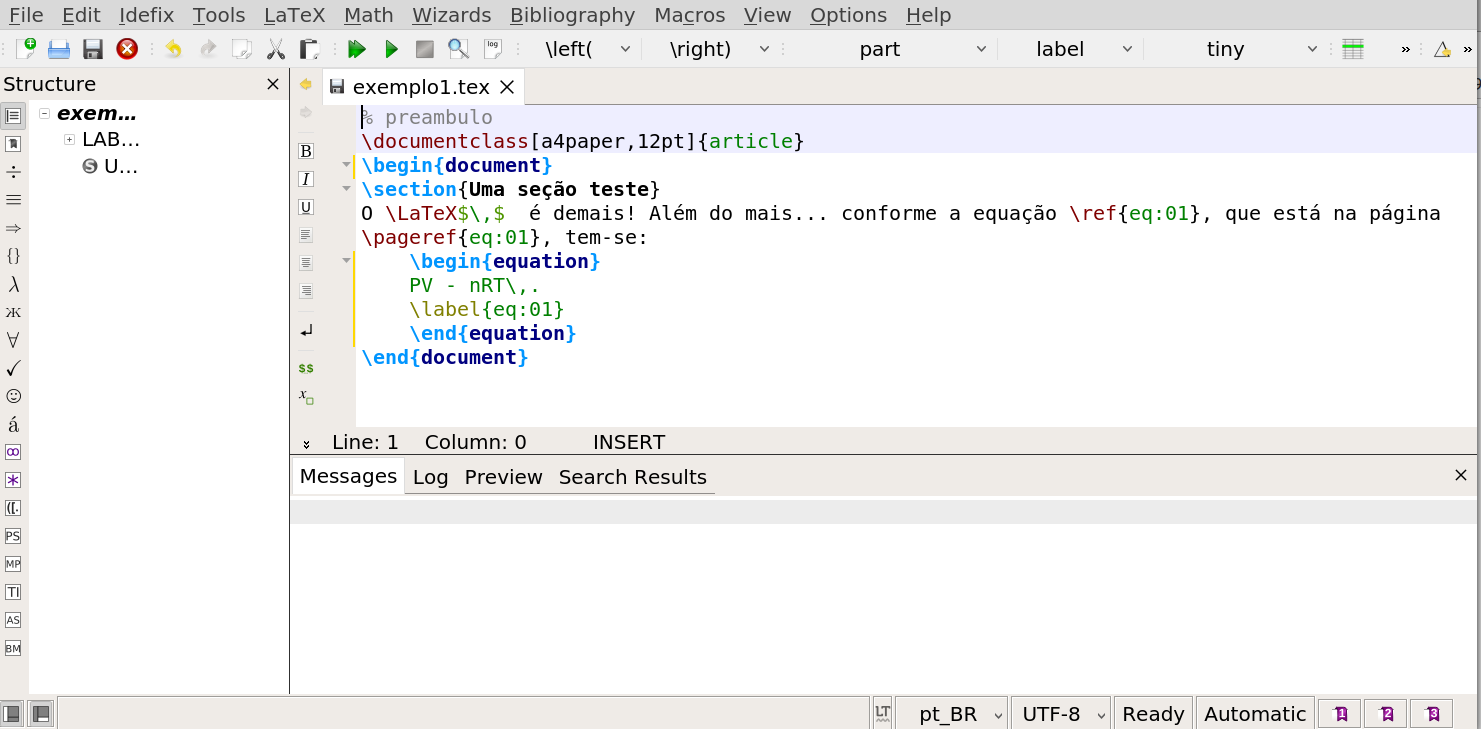Open the Idefix menu
The height and width of the screenshot is (729, 1481).
(x=146, y=15)
